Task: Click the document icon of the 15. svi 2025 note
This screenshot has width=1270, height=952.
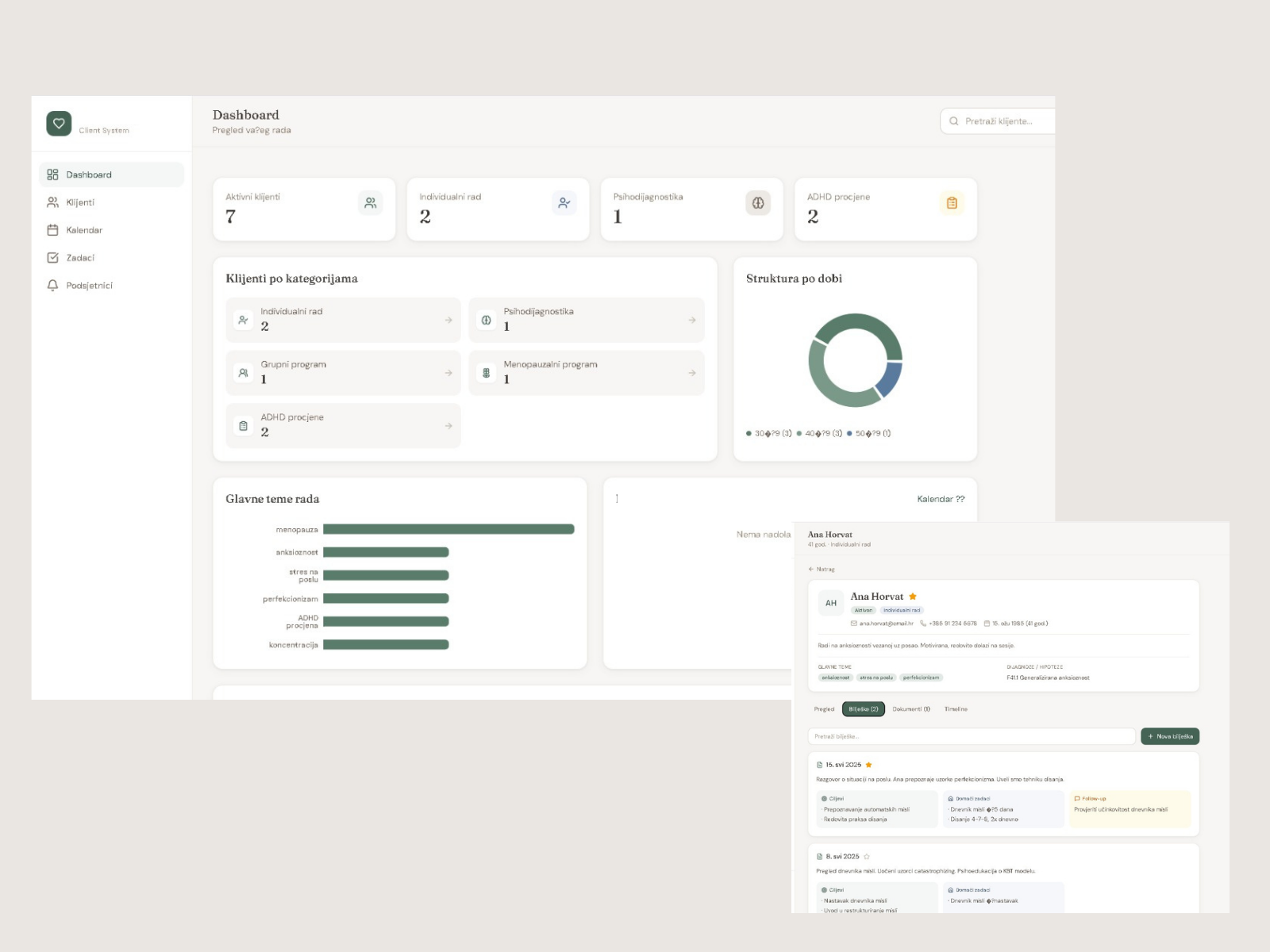Action: [x=820, y=765]
